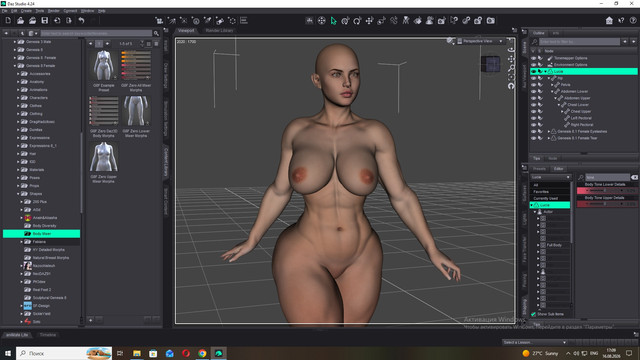
Task: Open the Lucie node dropdown in Shaping
Action: [x=551, y=177]
